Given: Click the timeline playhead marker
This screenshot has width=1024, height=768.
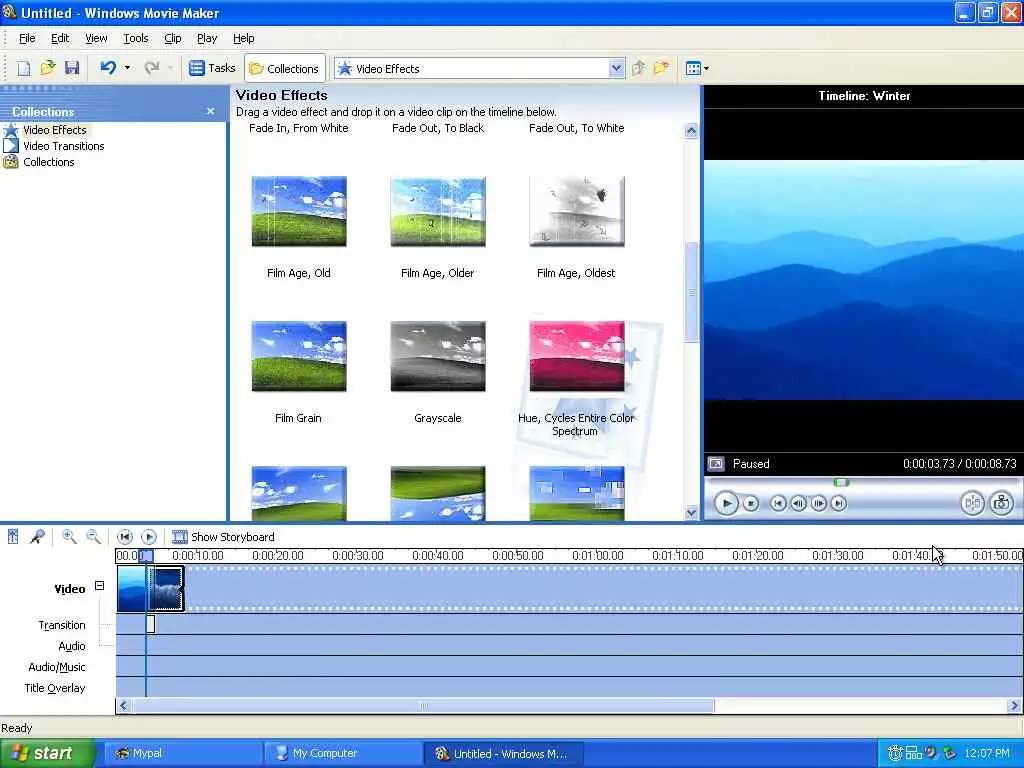Looking at the screenshot, I should click(146, 556).
